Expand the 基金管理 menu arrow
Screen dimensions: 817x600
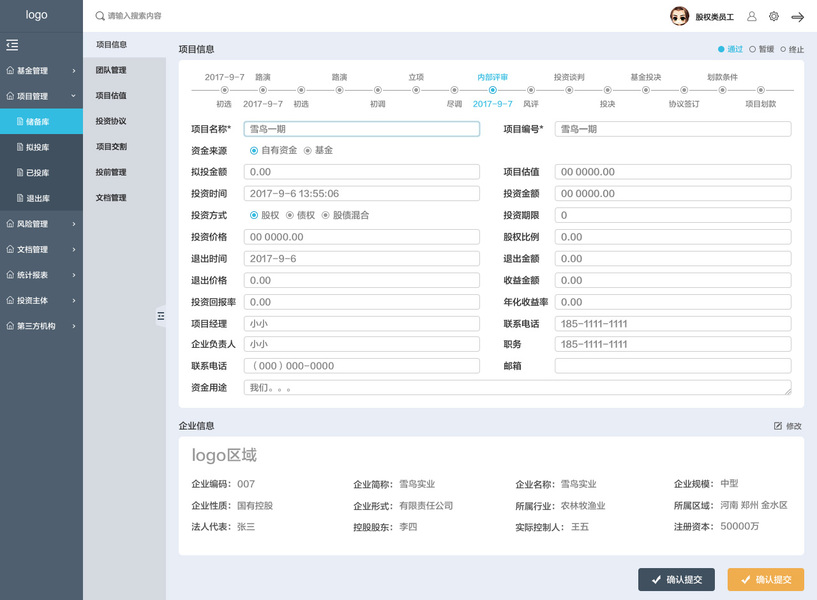point(73,71)
